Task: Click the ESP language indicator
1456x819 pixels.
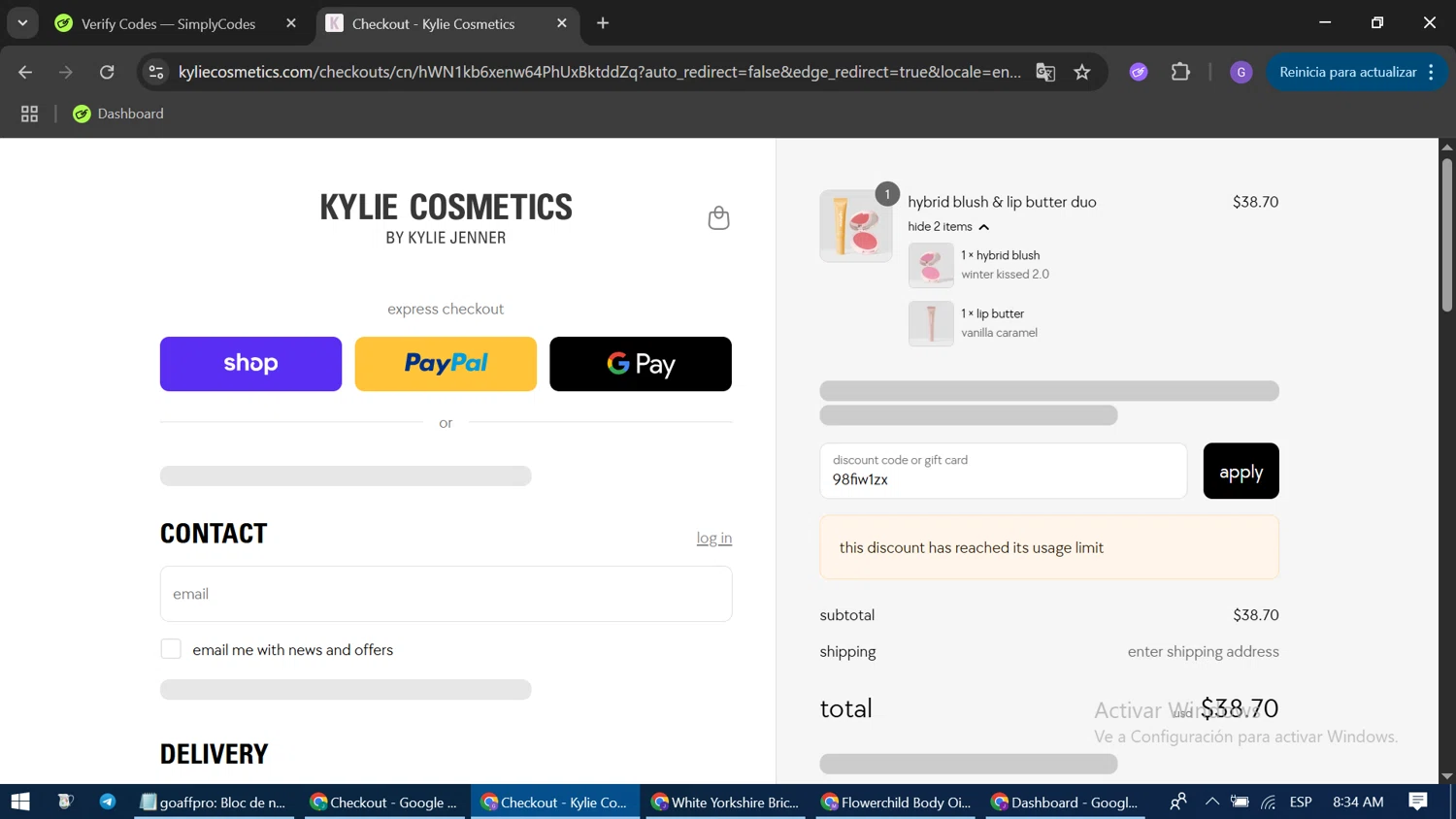Action: pos(1301,802)
